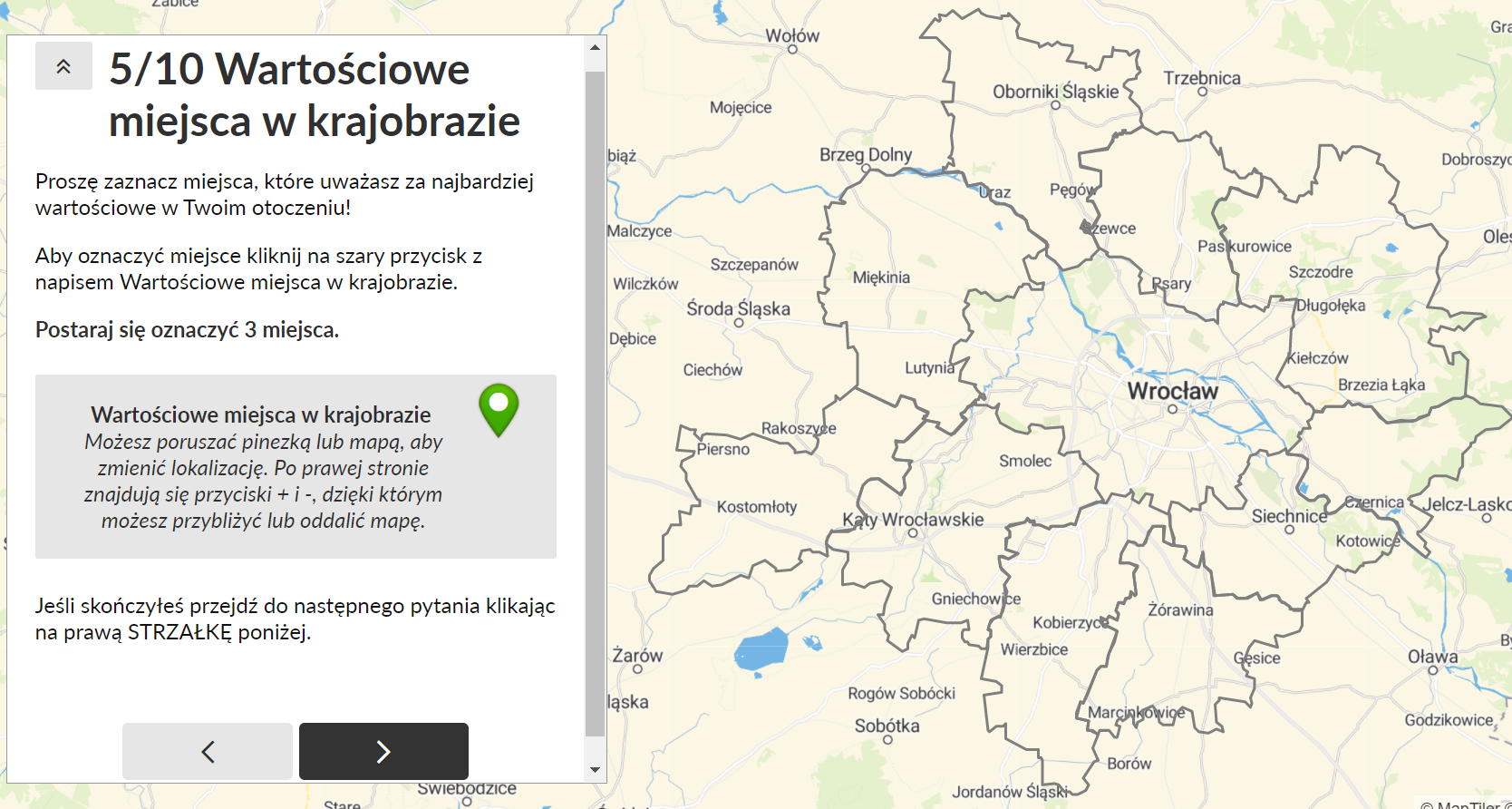Click the Trzebnica town marker
Viewport: 1512px width, 809px height.
[1202, 92]
